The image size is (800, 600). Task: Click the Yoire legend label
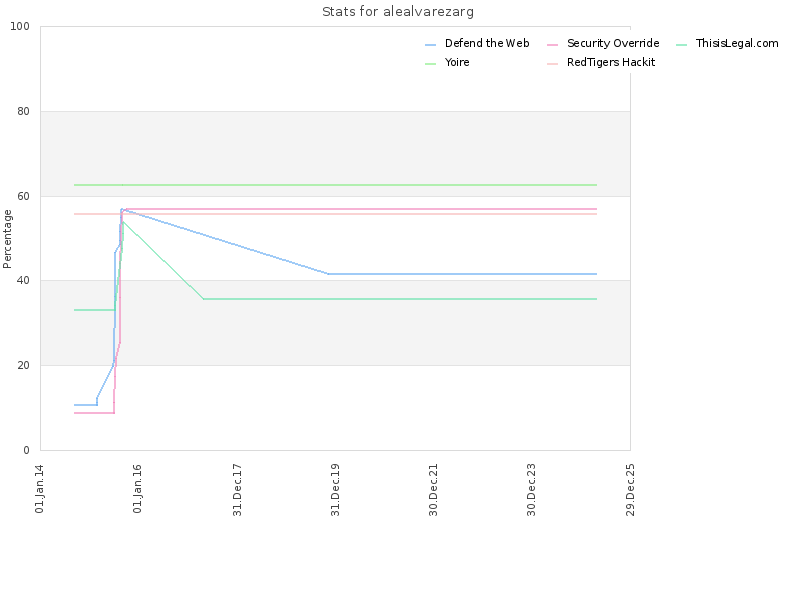point(457,62)
